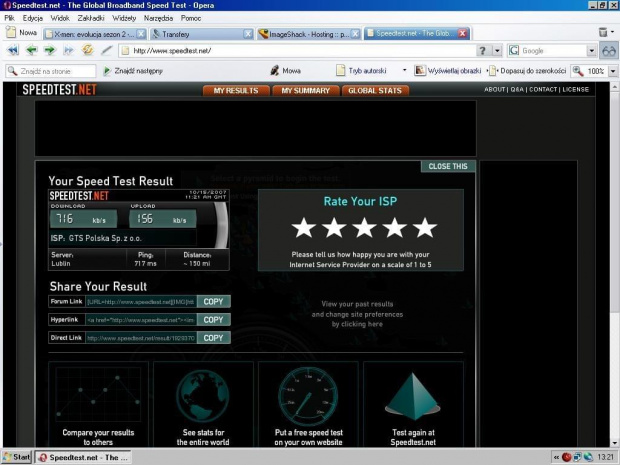Rate ISP with the first star
The width and height of the screenshot is (620, 465).
[x=304, y=228]
